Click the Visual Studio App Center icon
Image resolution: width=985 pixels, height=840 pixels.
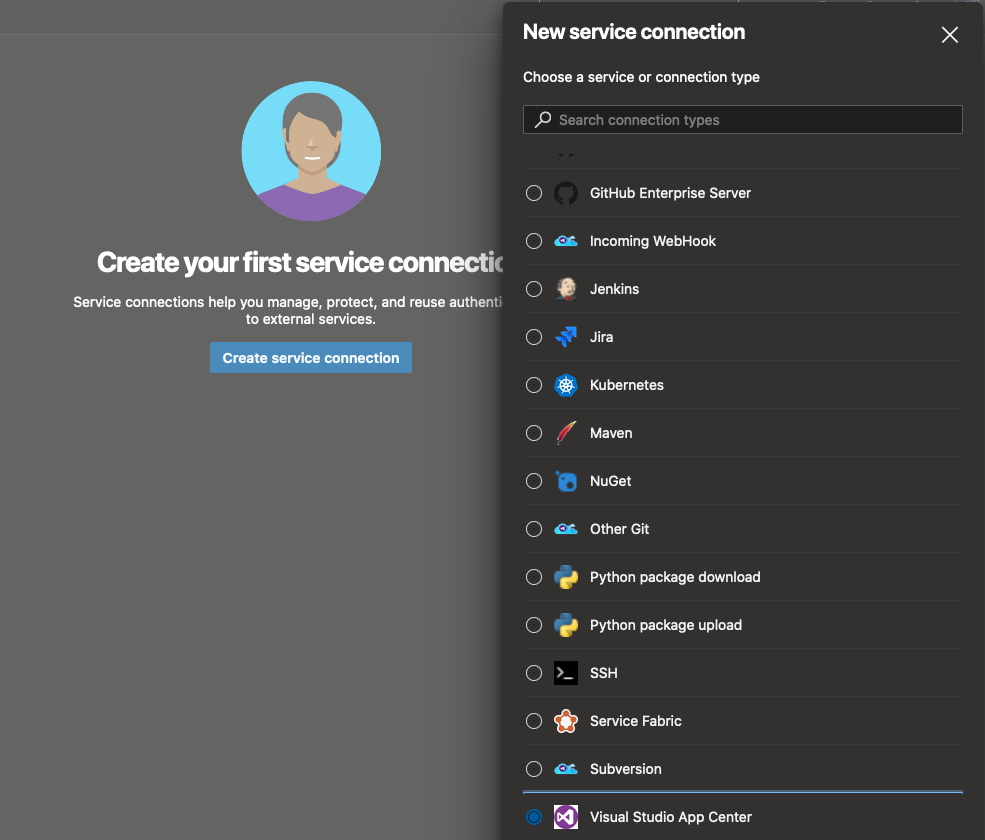click(566, 817)
